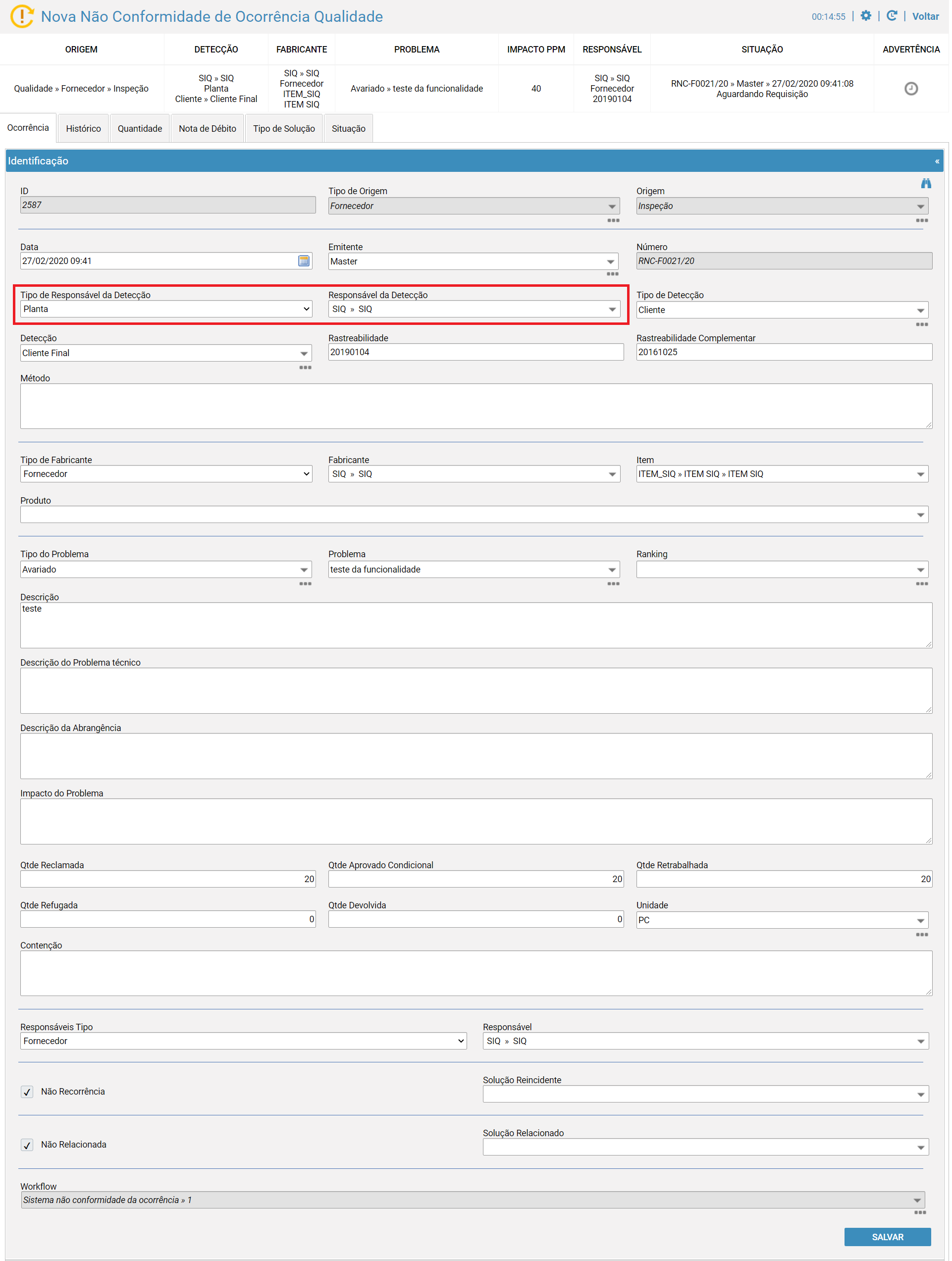952x1261 pixels.
Task: Expand the Tipo de Fabricante dropdown
Action: [x=166, y=474]
